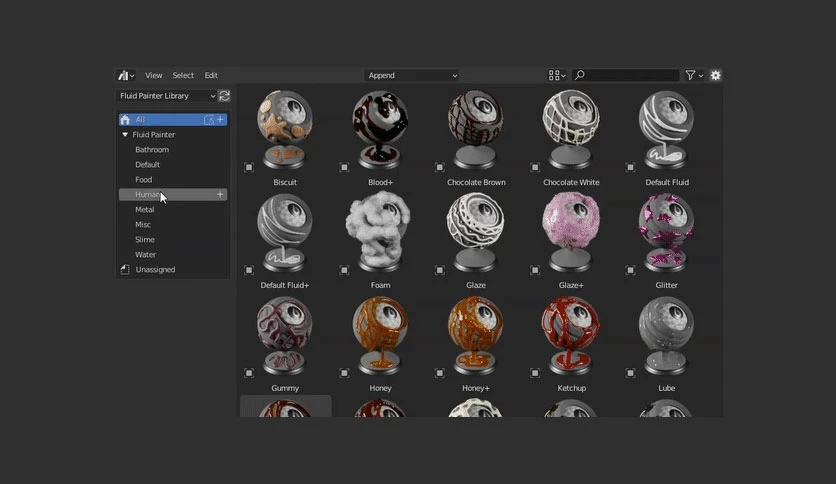Add a catalog with Human row plus

pyautogui.click(x=220, y=195)
